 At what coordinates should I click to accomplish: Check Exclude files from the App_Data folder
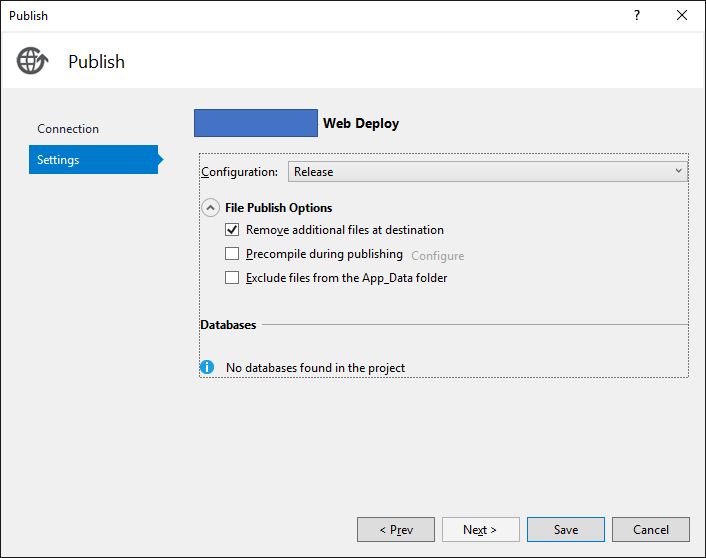tap(232, 278)
